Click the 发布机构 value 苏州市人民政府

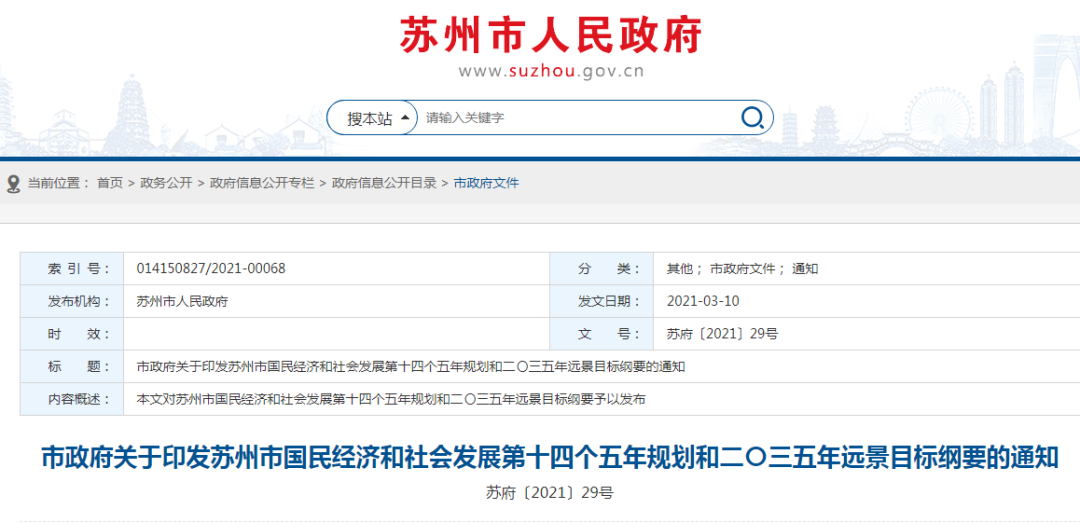pyautogui.click(x=183, y=302)
